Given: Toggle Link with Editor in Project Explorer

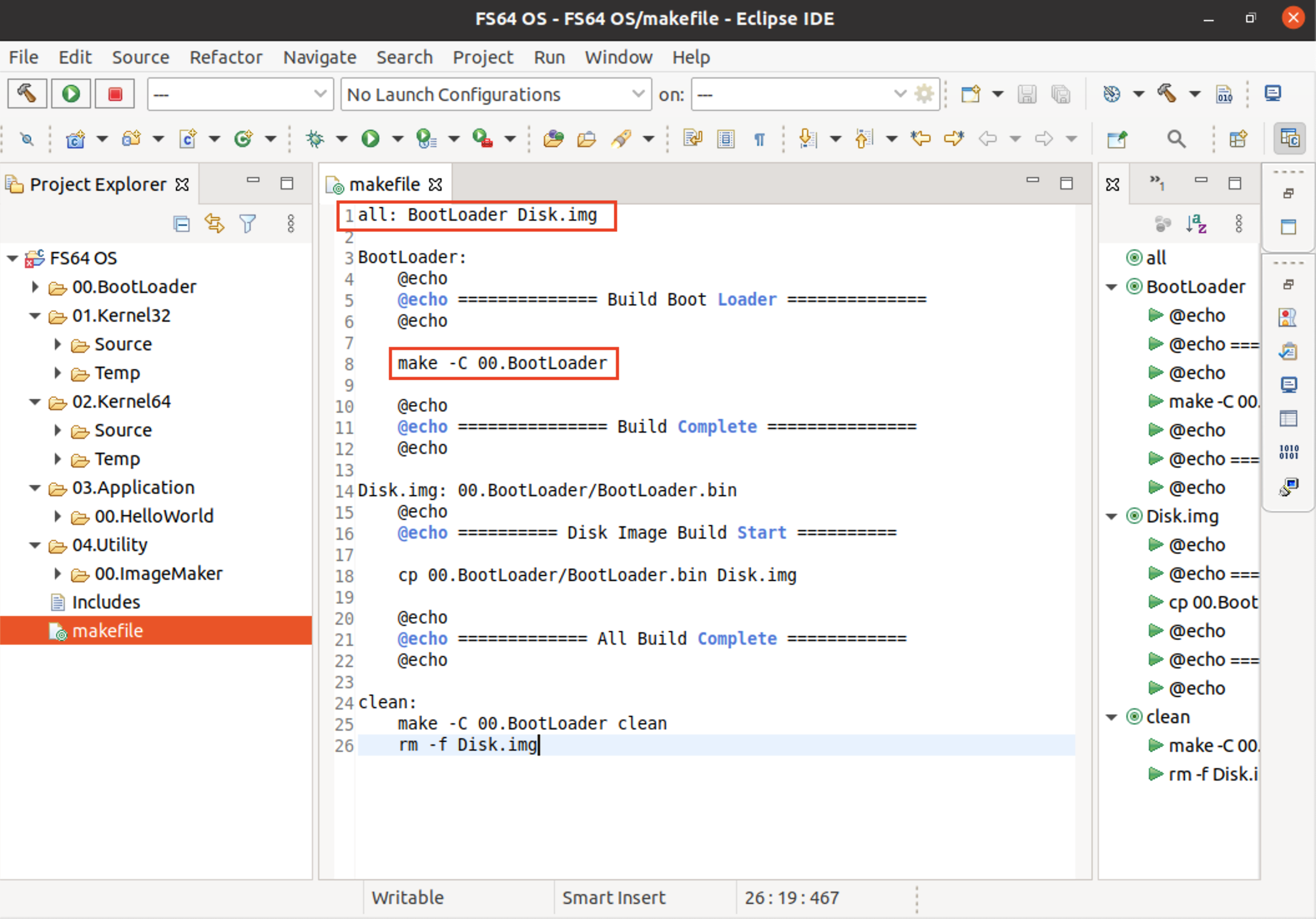Looking at the screenshot, I should coord(215,224).
